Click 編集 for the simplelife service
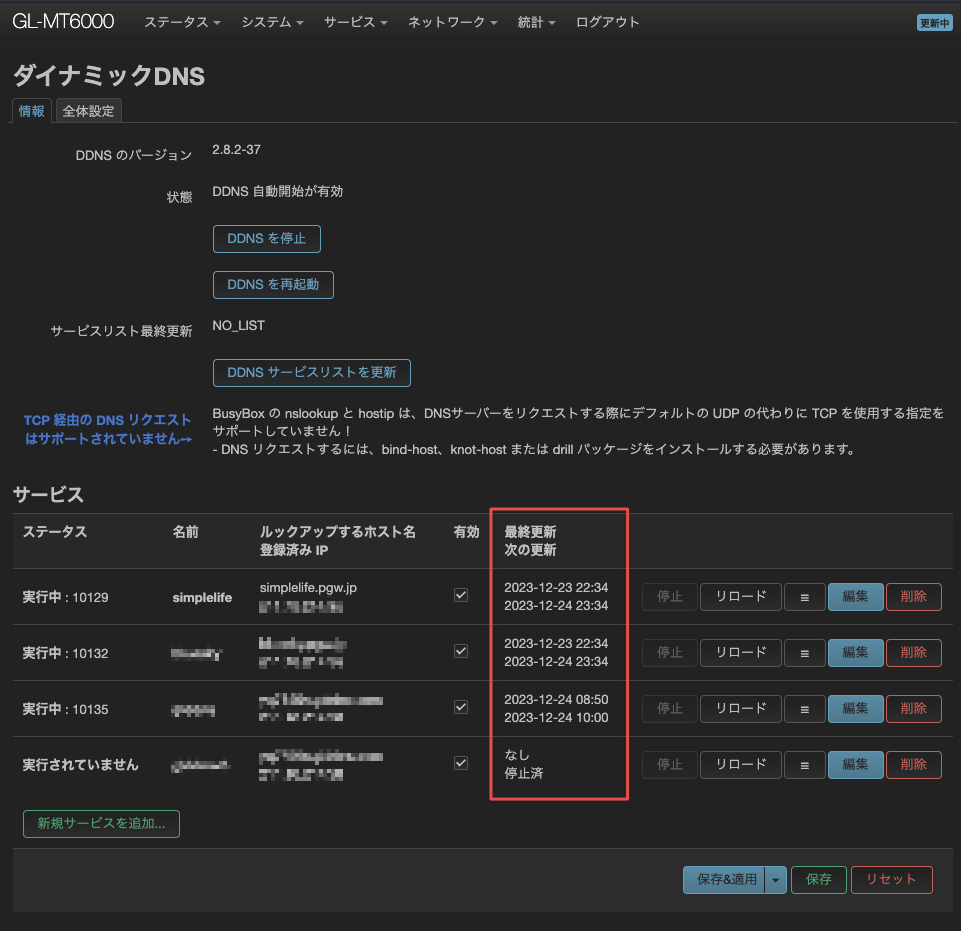 [x=855, y=597]
